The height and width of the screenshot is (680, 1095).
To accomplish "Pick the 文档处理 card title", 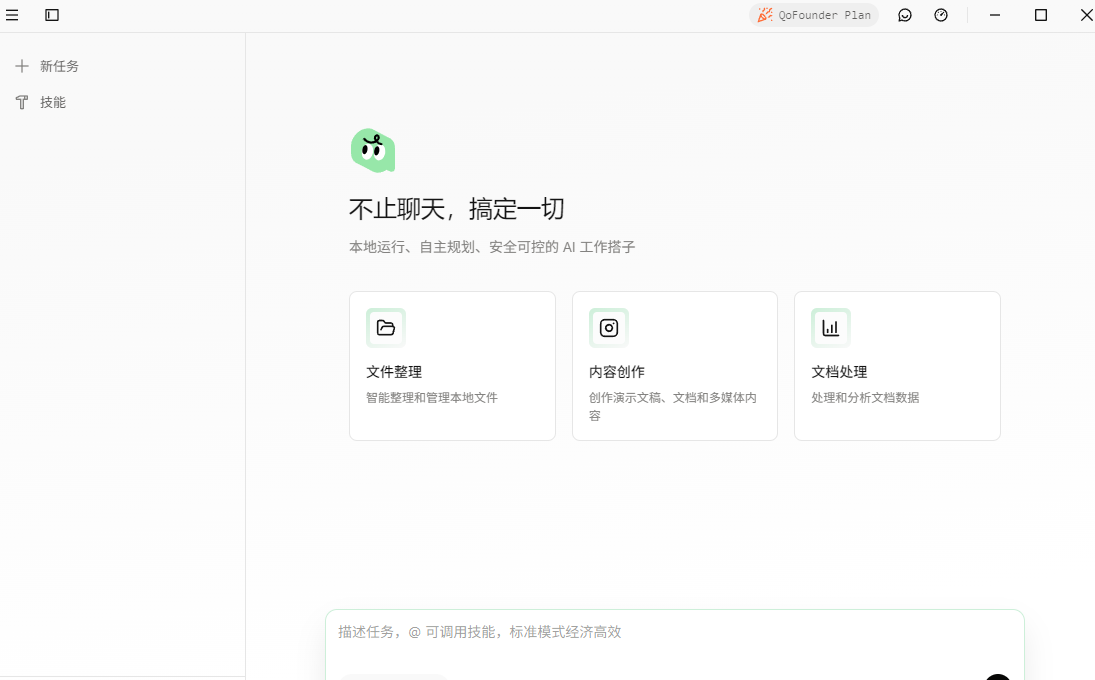I will pos(839,372).
